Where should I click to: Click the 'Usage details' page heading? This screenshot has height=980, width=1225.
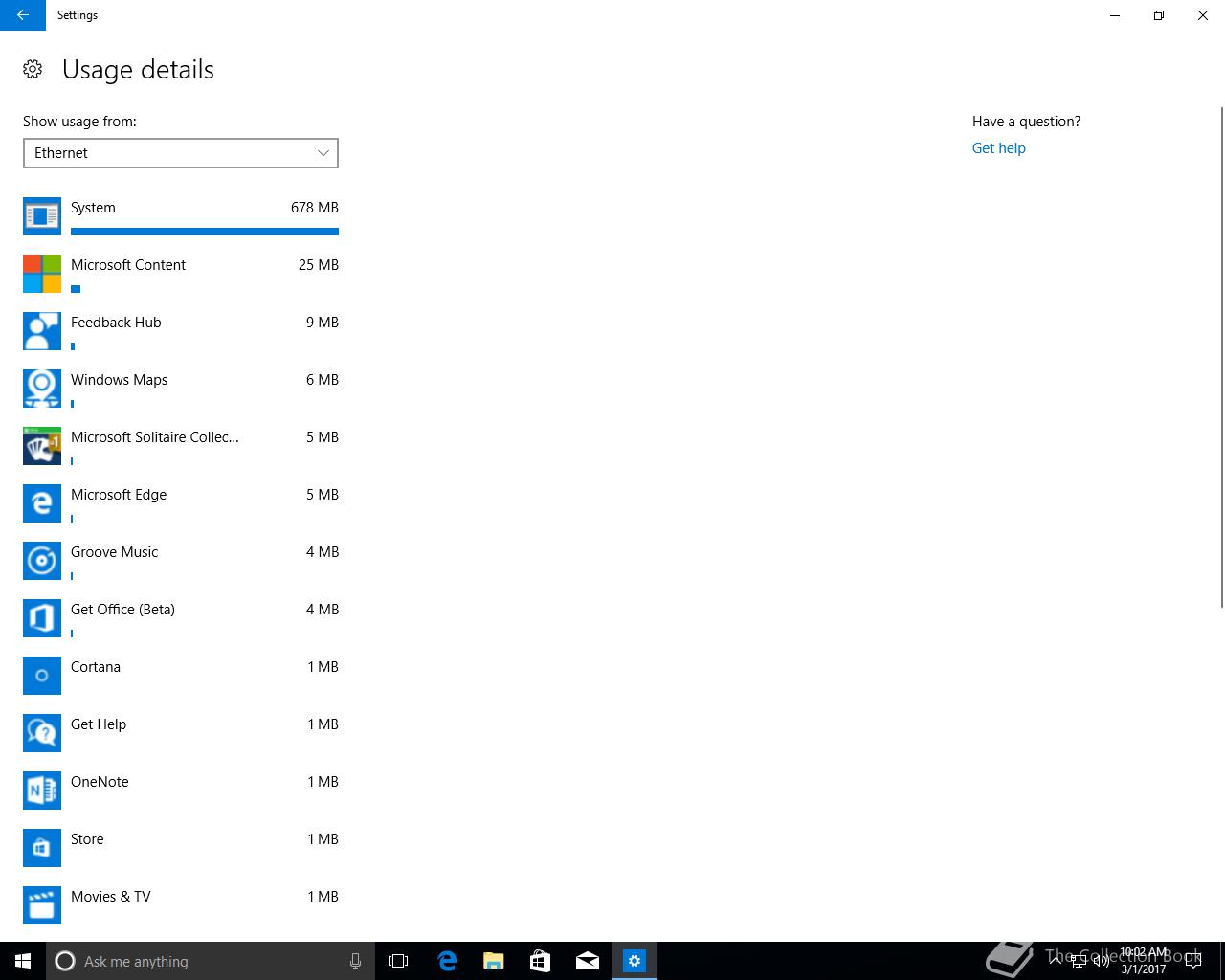tap(138, 70)
